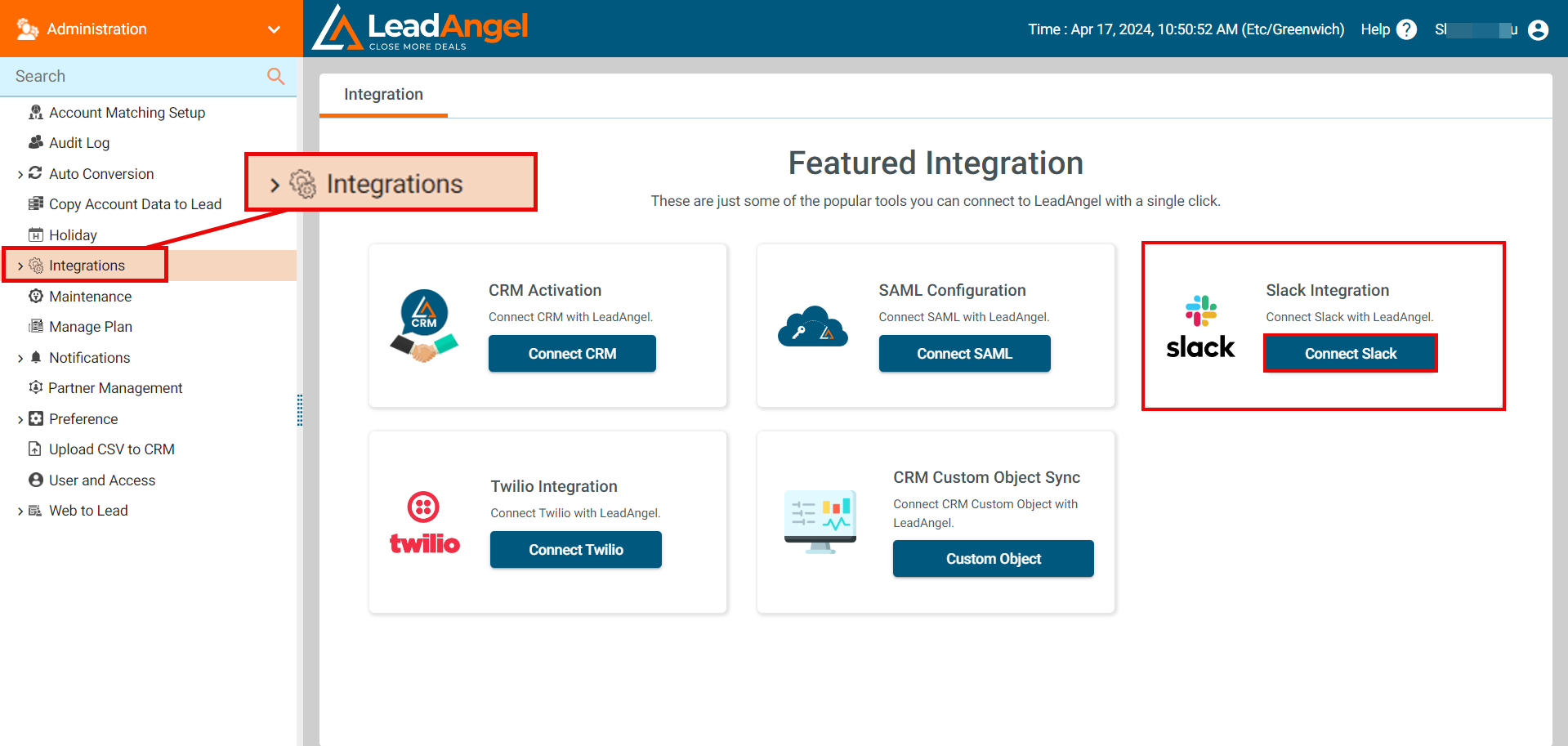The image size is (1568, 746).
Task: Click the CRM Activation handshake icon
Action: pos(424,326)
